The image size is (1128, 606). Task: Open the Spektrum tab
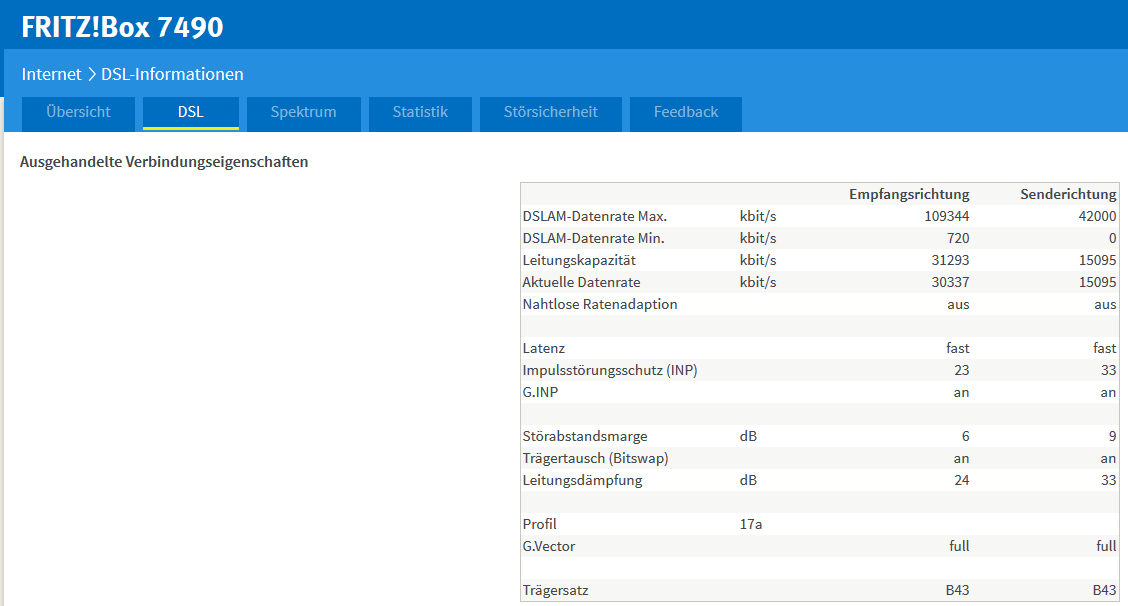(303, 112)
